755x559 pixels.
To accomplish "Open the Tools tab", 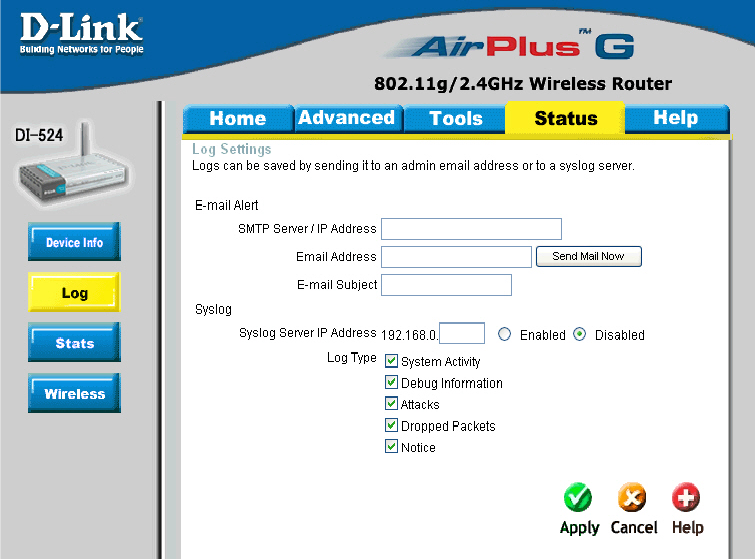I will coord(455,118).
